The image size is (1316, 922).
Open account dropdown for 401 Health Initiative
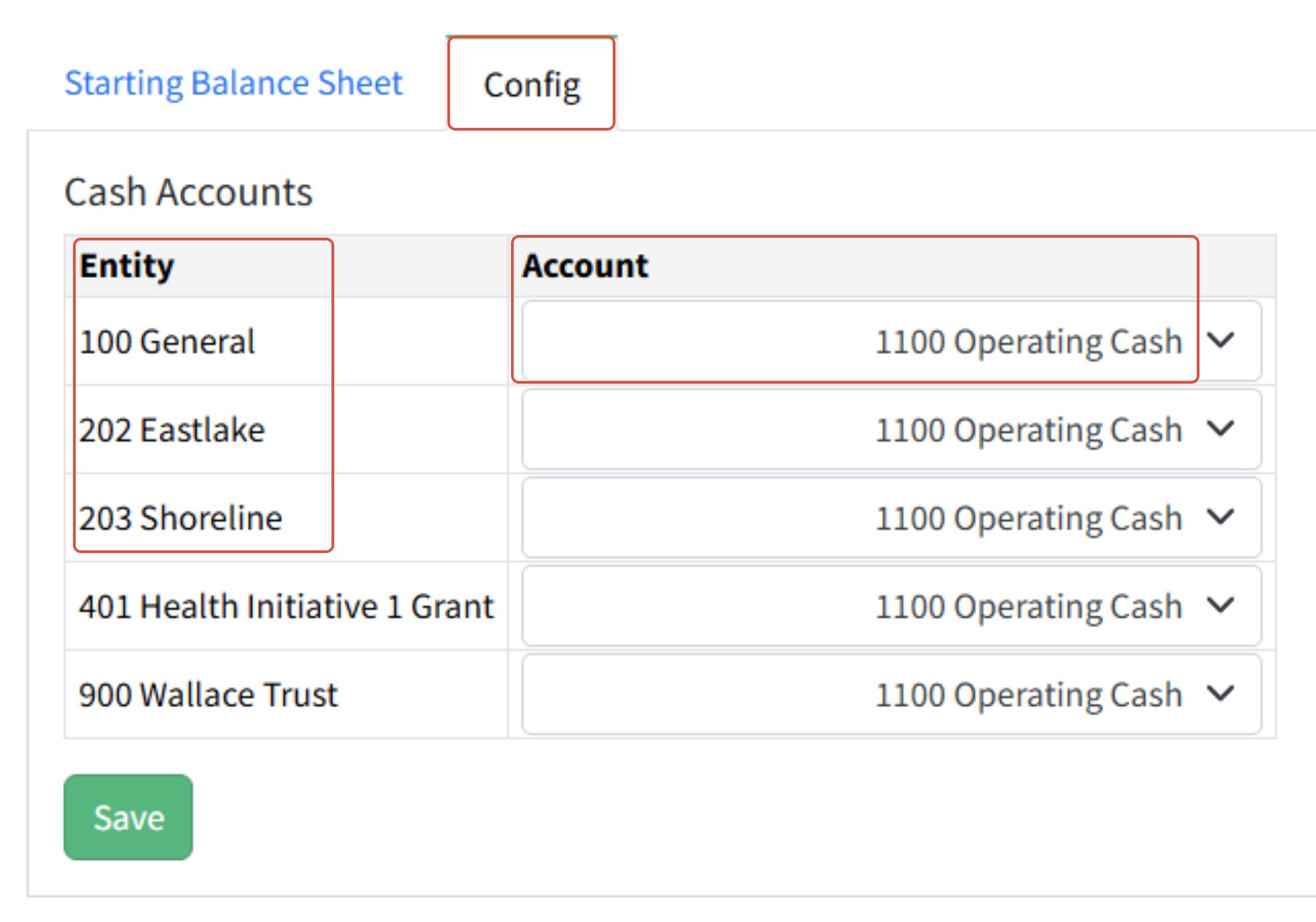[891, 607]
